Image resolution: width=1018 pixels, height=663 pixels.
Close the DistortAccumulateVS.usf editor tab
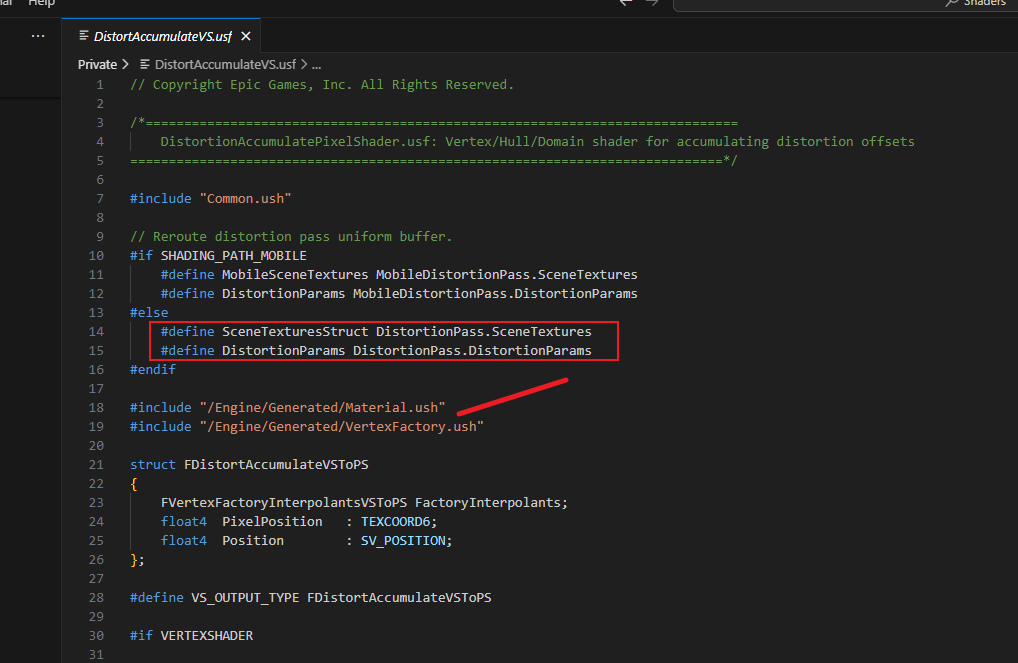click(x=245, y=36)
